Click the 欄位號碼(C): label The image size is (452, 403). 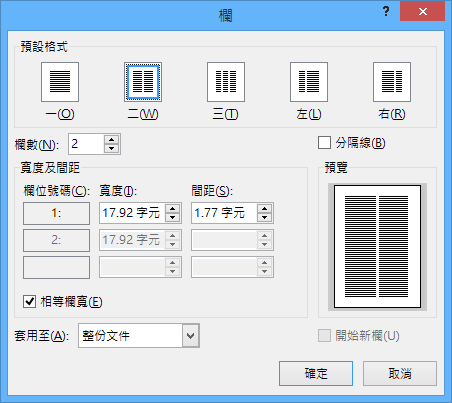(57, 191)
